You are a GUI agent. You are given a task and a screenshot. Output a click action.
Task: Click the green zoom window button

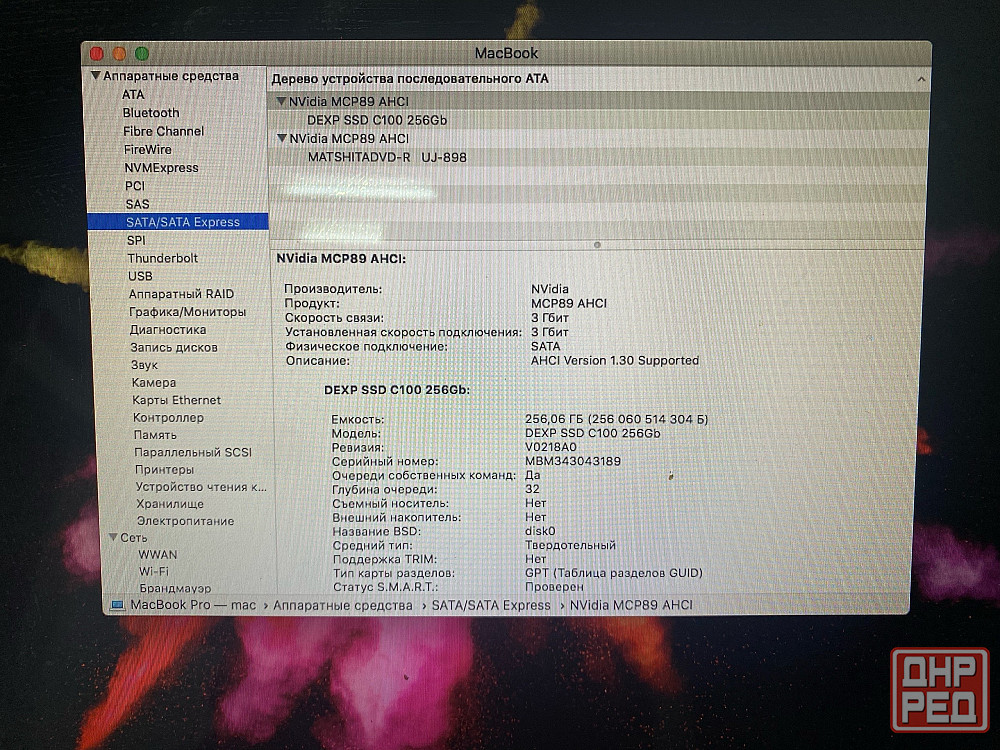(x=141, y=53)
